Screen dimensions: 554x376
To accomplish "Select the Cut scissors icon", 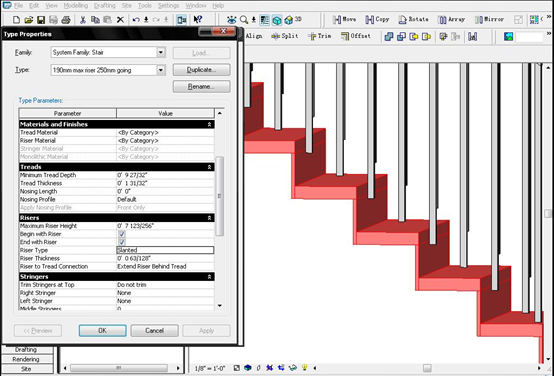I will (x=83, y=20).
